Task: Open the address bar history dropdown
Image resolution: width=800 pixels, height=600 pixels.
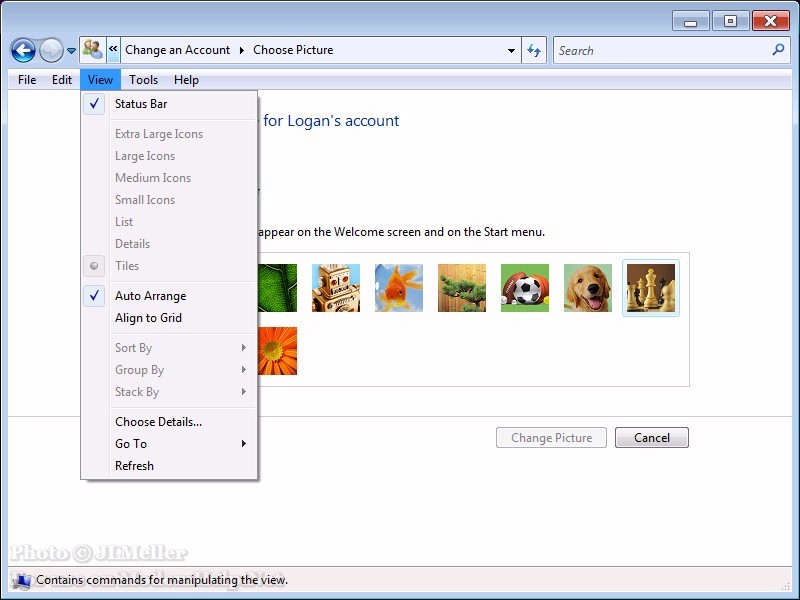Action: click(511, 51)
